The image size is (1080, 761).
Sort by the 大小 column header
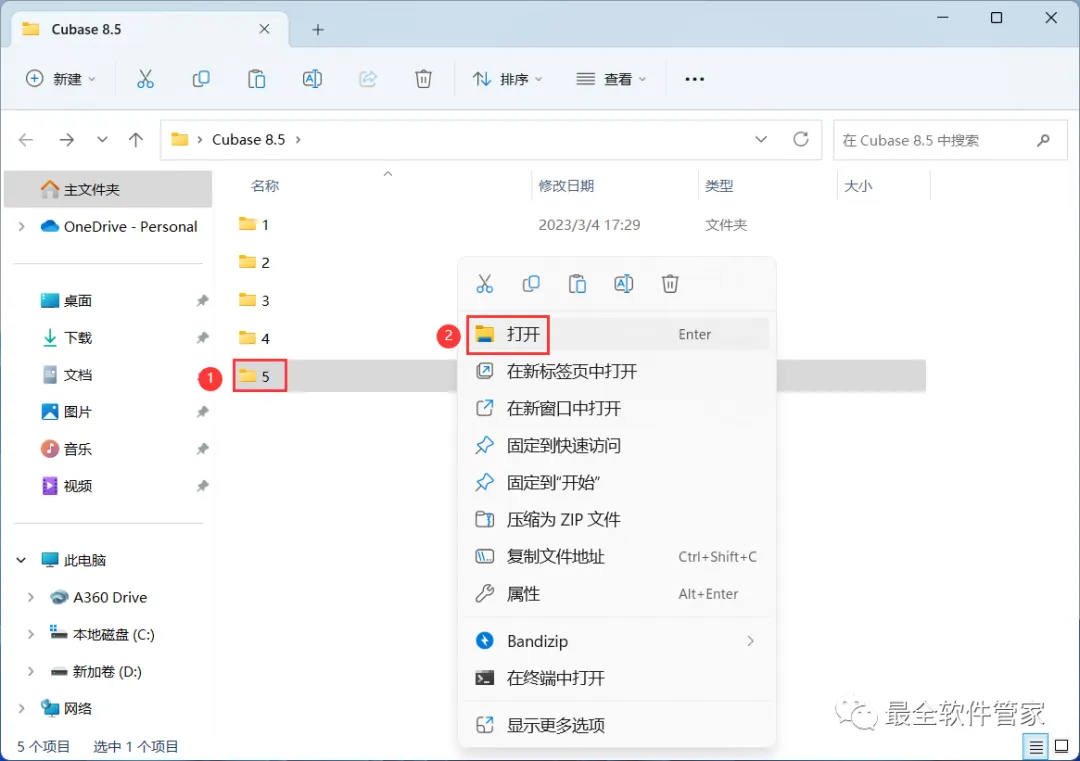858,186
